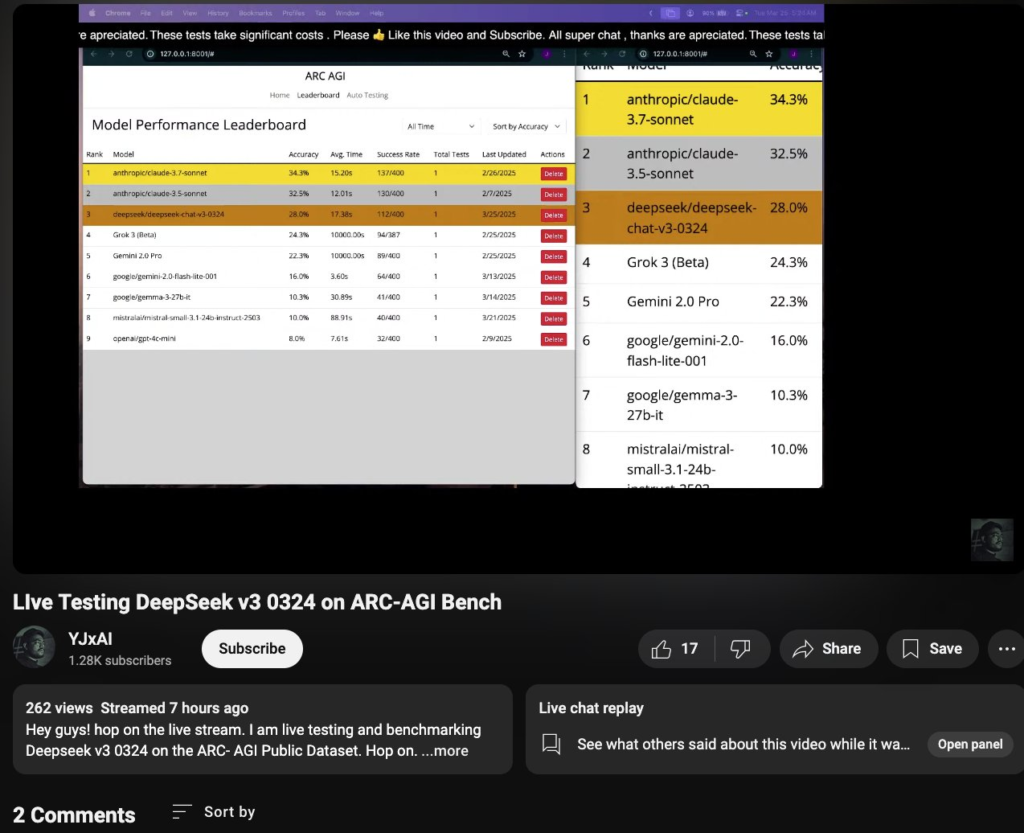Click the back arrow in the right browser window

coord(586,54)
